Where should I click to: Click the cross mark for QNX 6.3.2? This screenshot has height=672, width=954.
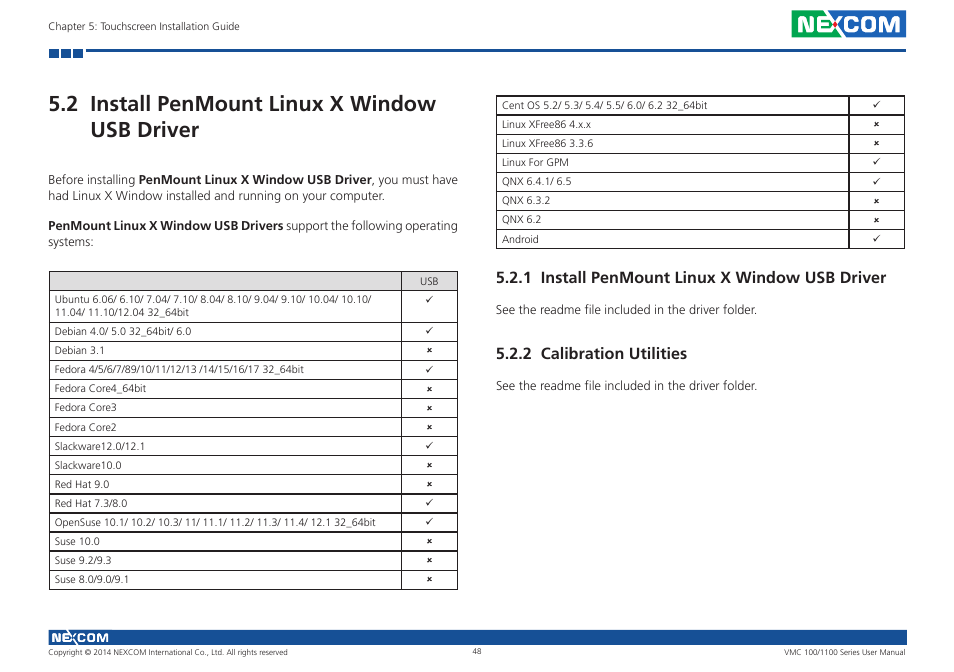coord(877,201)
